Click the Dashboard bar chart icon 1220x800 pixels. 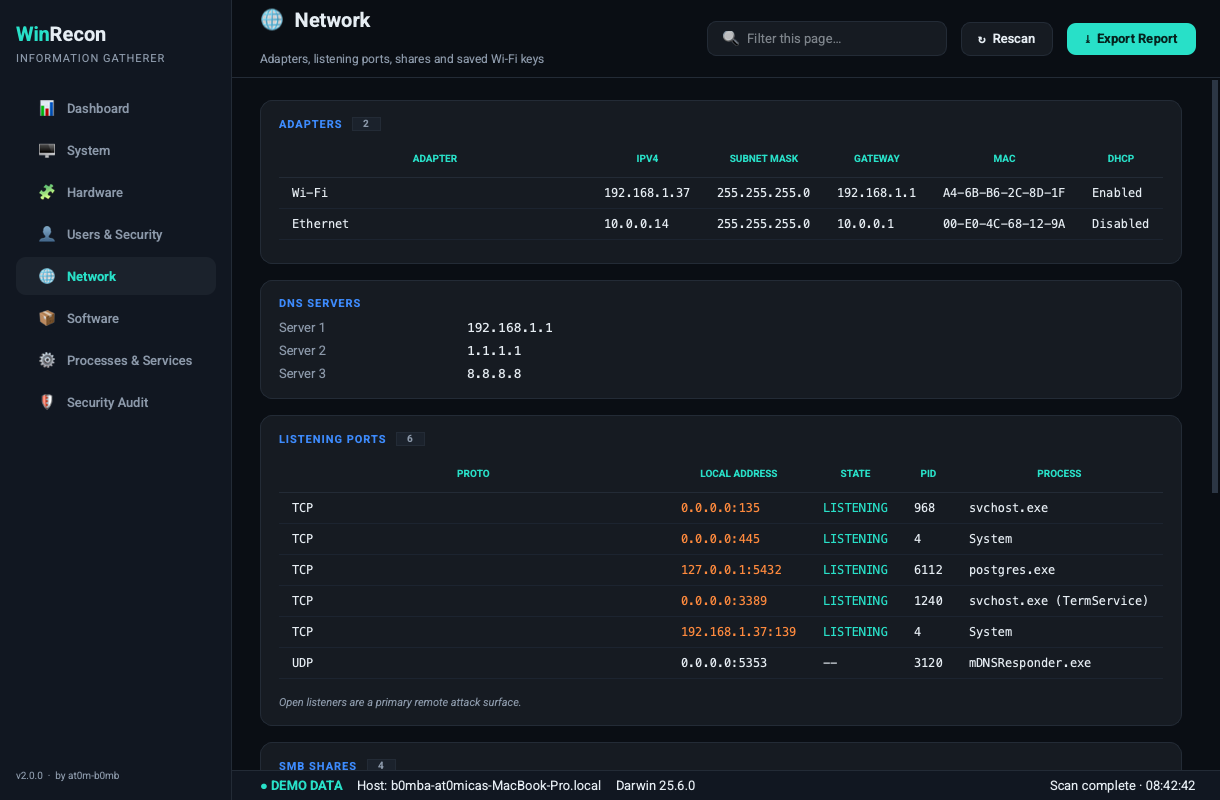click(x=47, y=108)
